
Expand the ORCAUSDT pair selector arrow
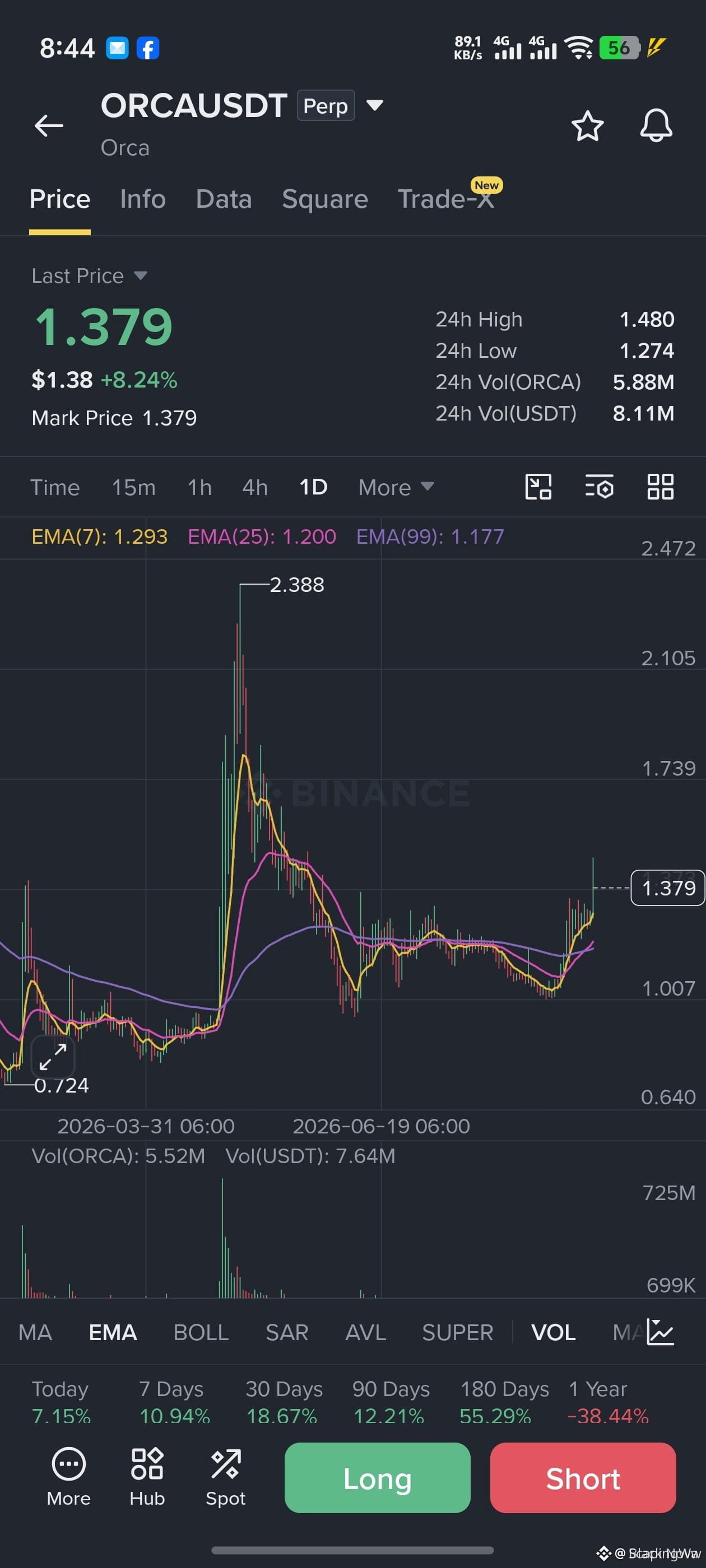click(375, 105)
